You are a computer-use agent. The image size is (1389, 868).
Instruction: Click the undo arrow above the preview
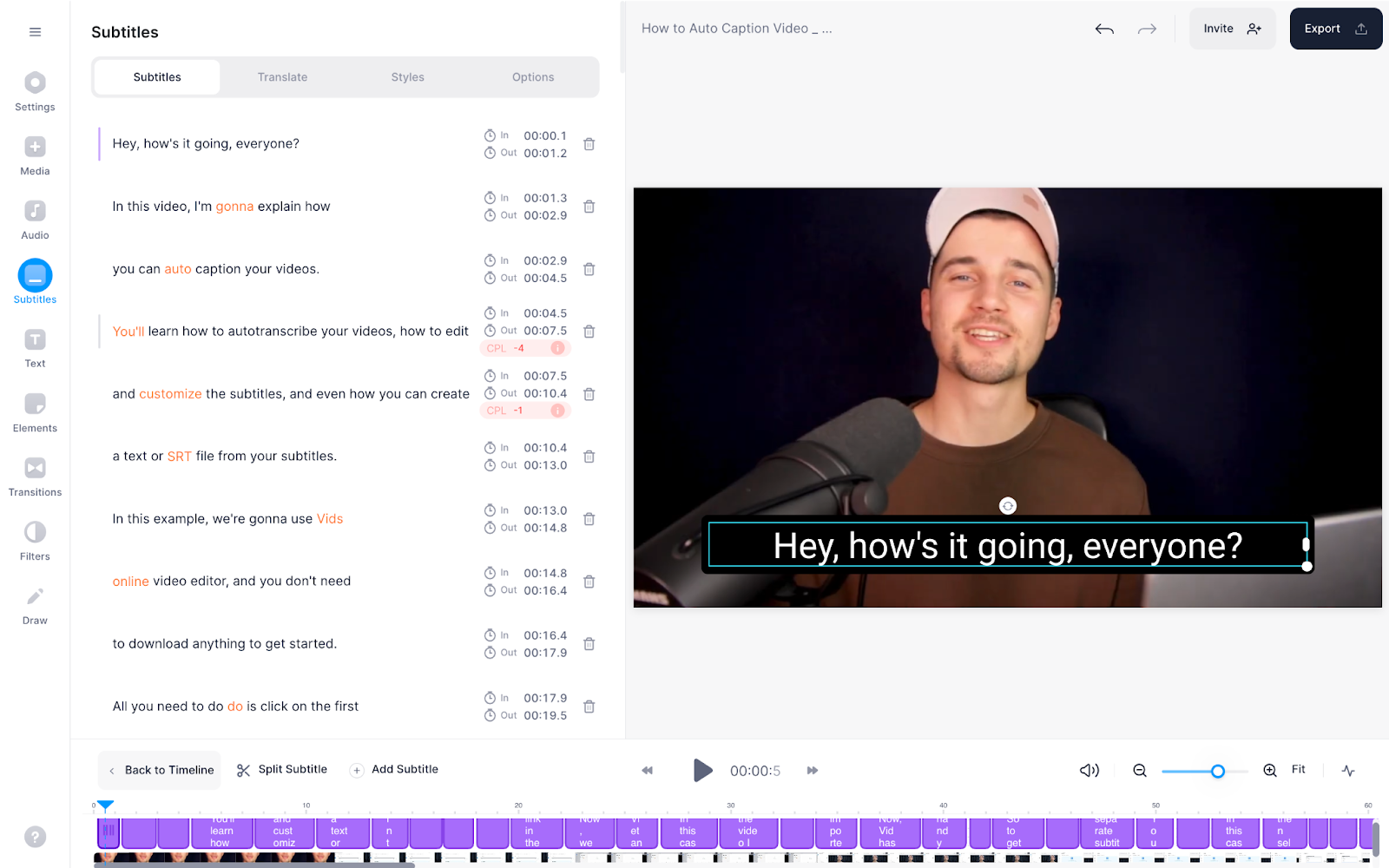[x=1104, y=29]
